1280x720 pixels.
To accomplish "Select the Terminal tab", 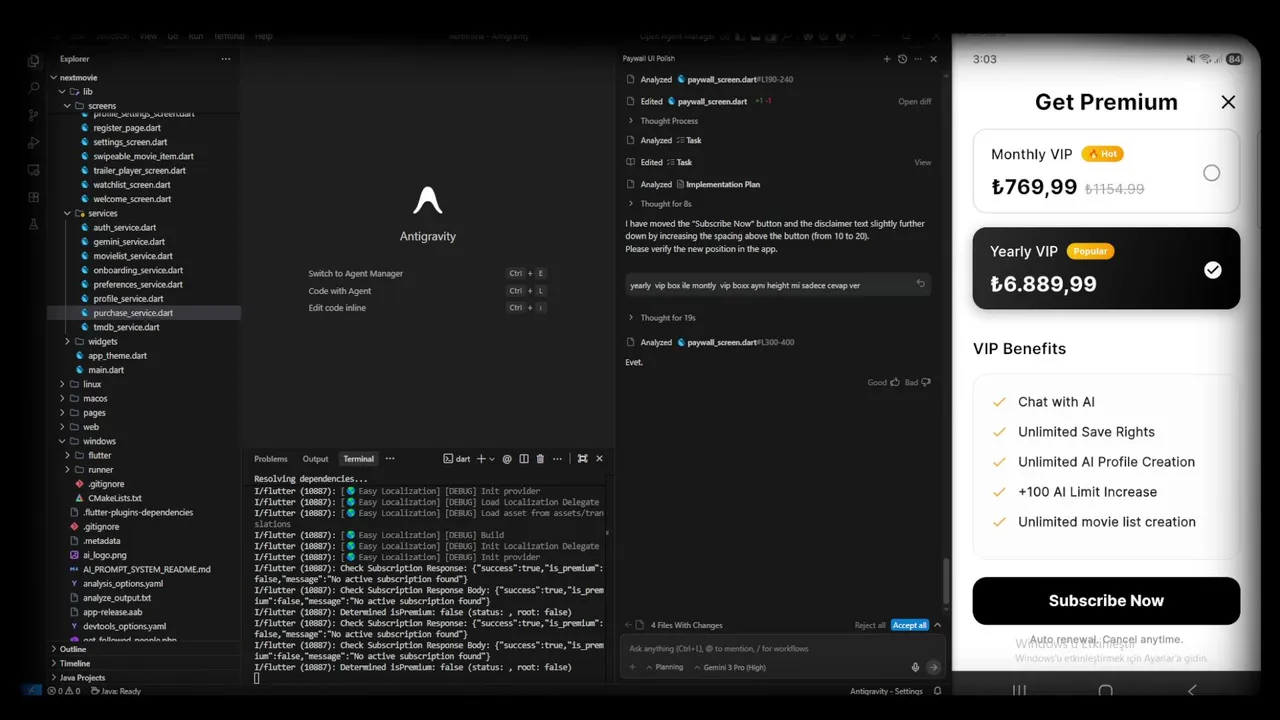I will point(358,459).
